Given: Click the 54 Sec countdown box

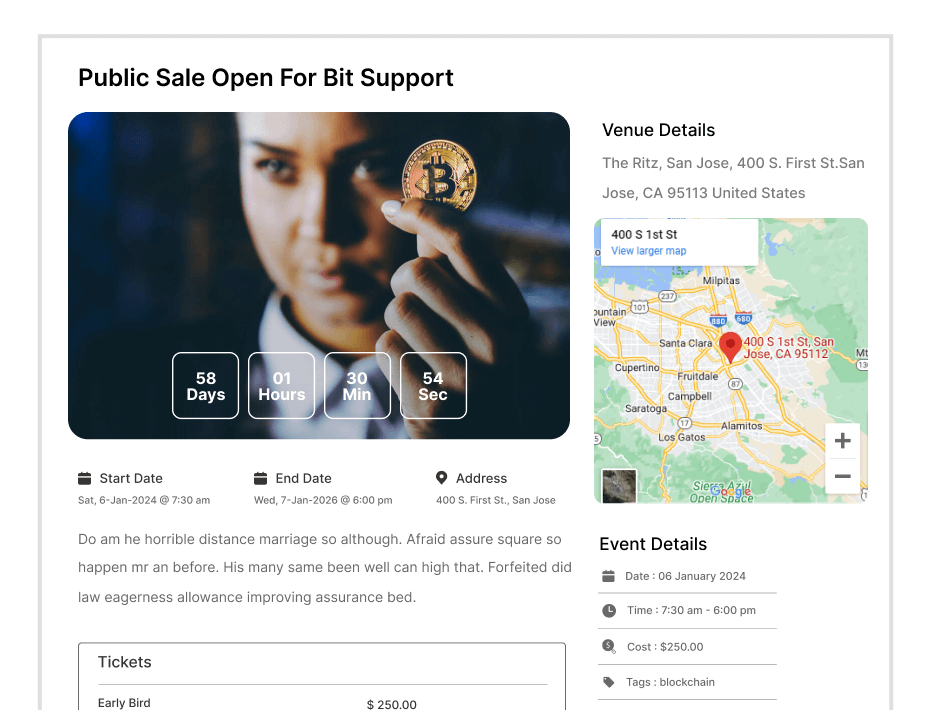Looking at the screenshot, I should (x=433, y=386).
